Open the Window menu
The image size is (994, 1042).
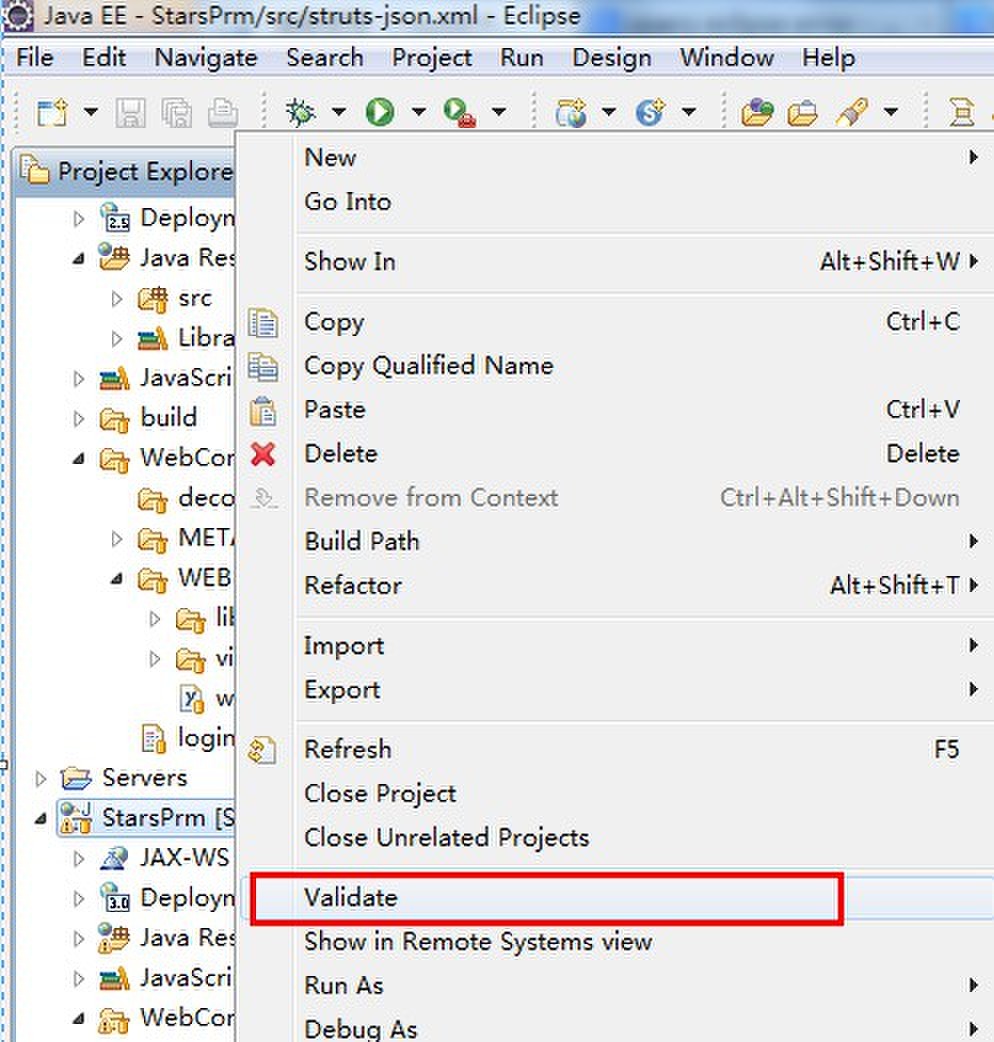(727, 58)
